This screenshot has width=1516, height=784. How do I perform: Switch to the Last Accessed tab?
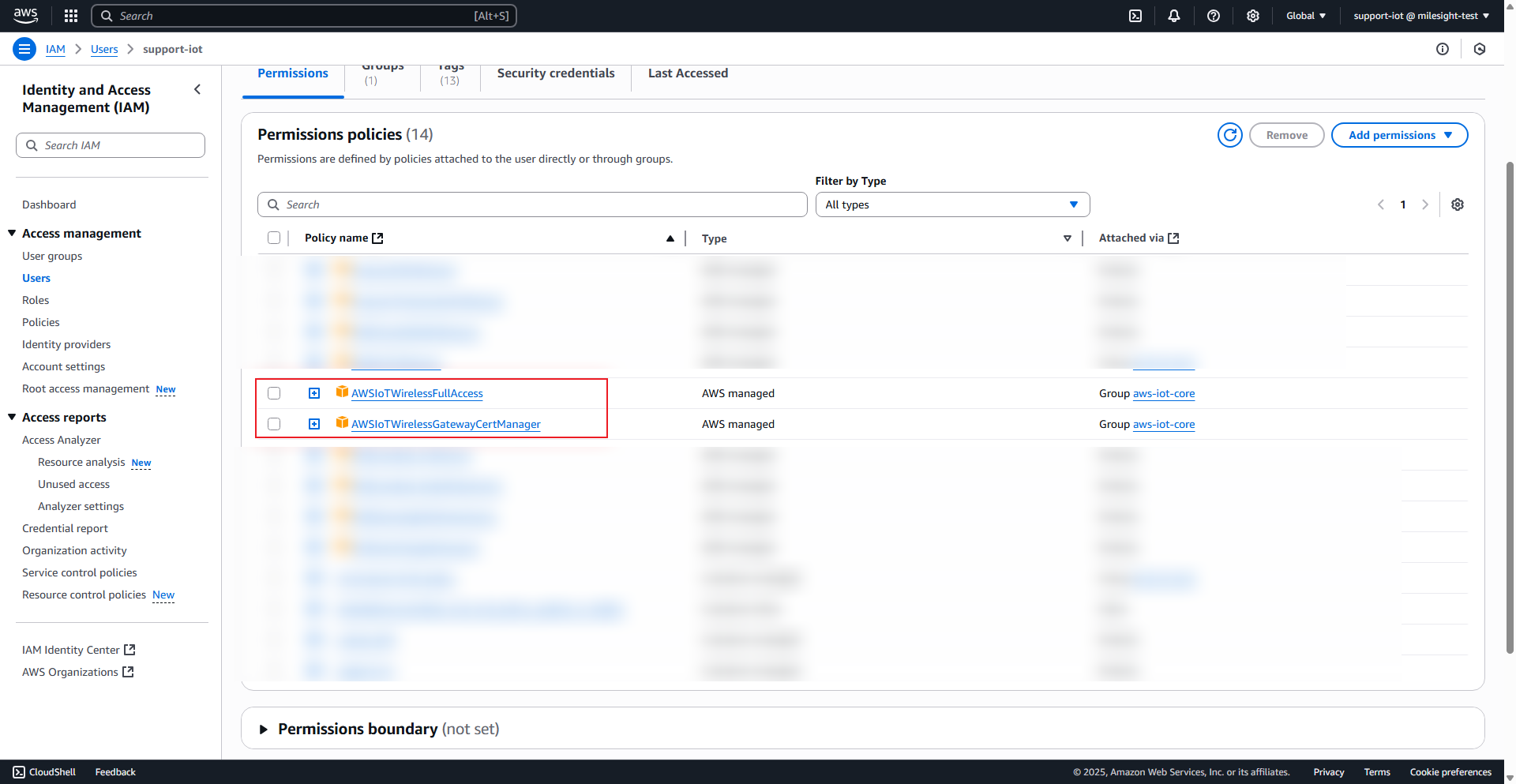coord(688,73)
